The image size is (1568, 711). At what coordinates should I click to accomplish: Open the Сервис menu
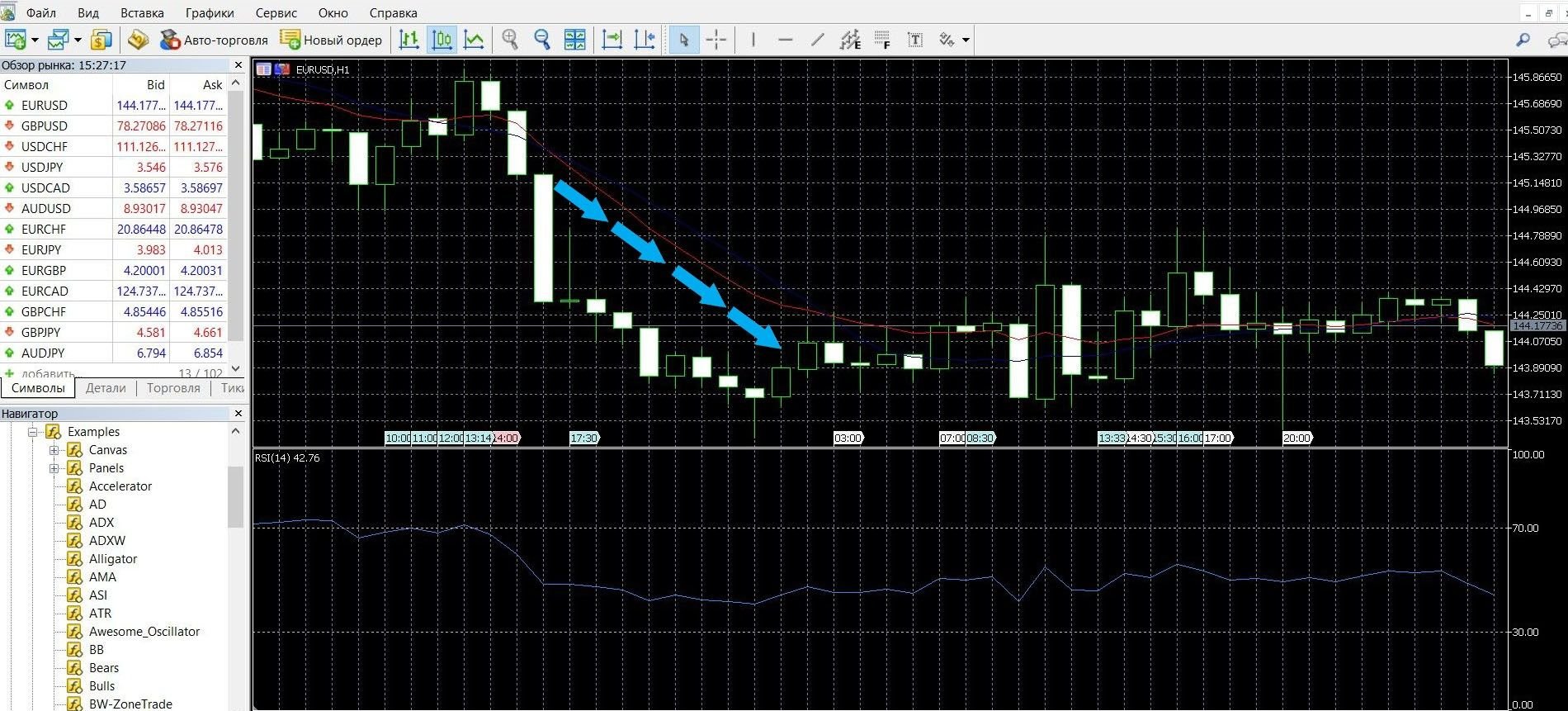point(276,13)
